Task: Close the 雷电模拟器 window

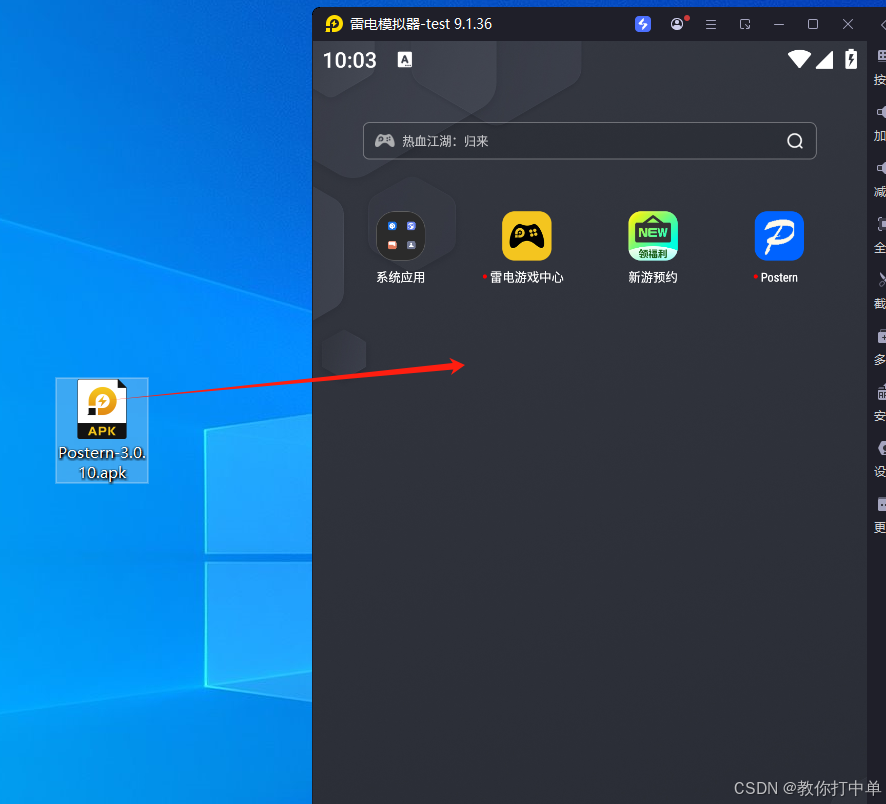Action: click(848, 24)
